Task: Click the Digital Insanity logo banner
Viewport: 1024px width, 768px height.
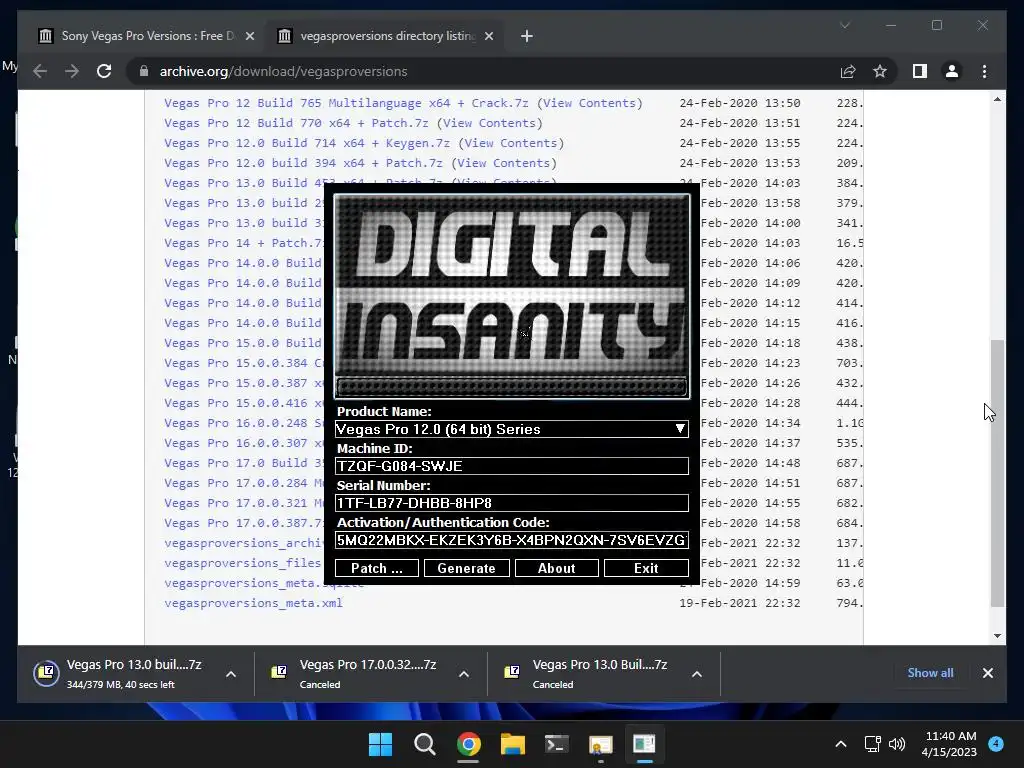Action: click(x=511, y=296)
